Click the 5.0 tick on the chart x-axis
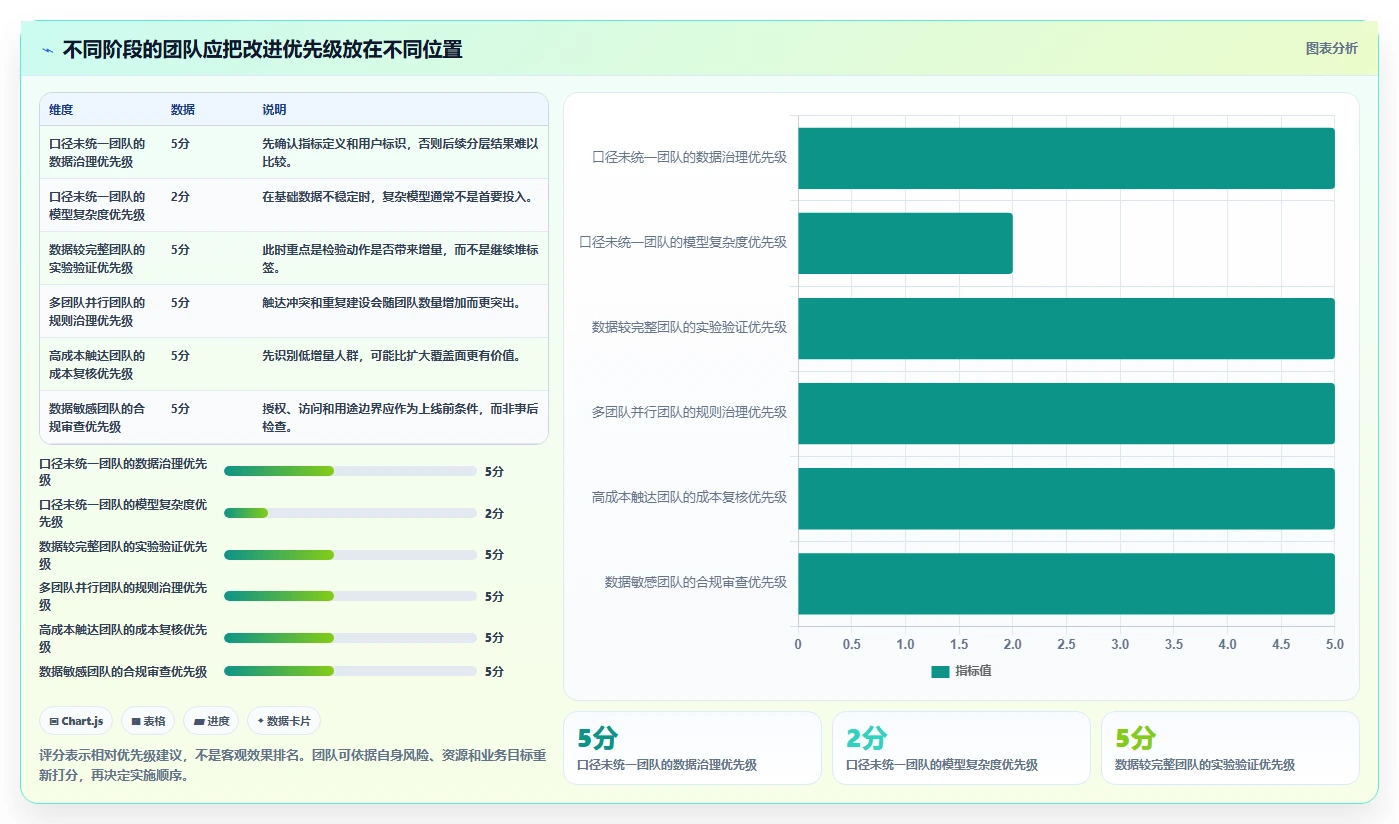This screenshot has width=1399, height=824. tap(1334, 645)
